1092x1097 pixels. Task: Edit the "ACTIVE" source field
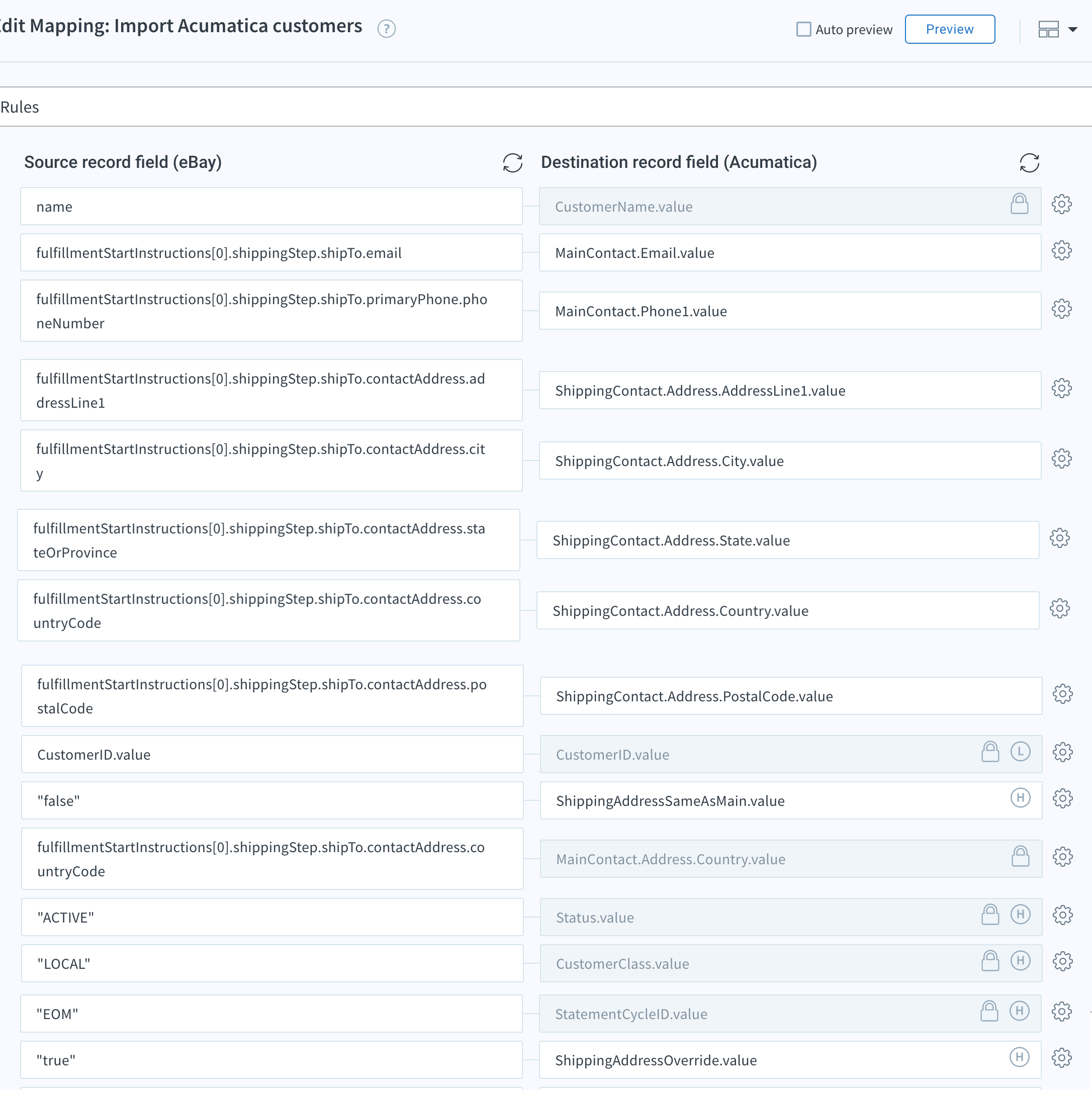tap(272, 918)
